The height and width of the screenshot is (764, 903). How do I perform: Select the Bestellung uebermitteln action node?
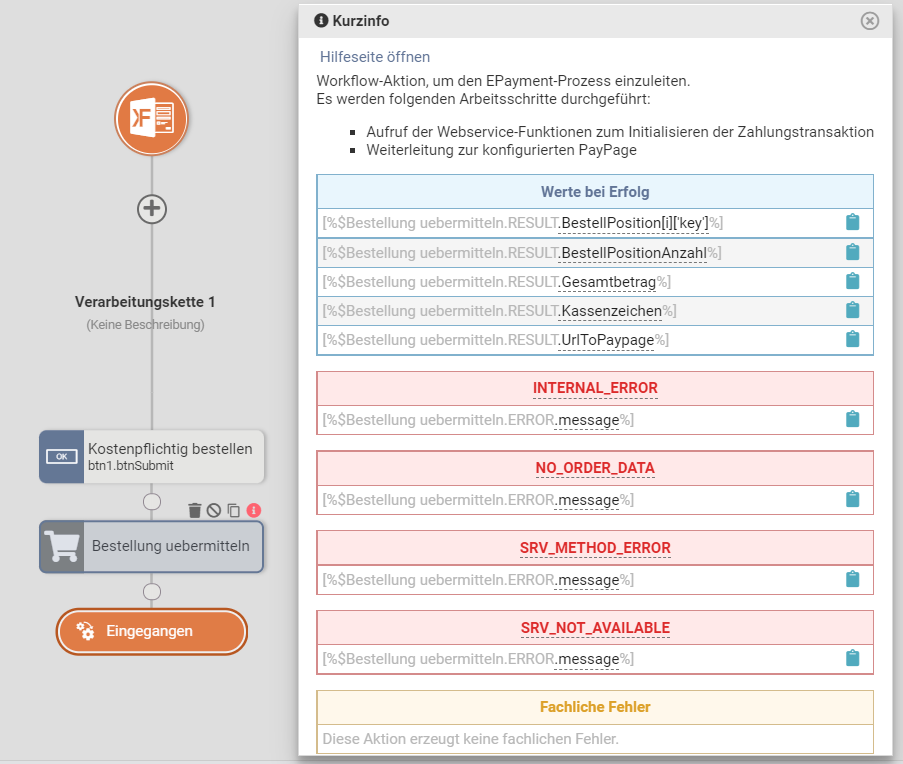pos(152,547)
